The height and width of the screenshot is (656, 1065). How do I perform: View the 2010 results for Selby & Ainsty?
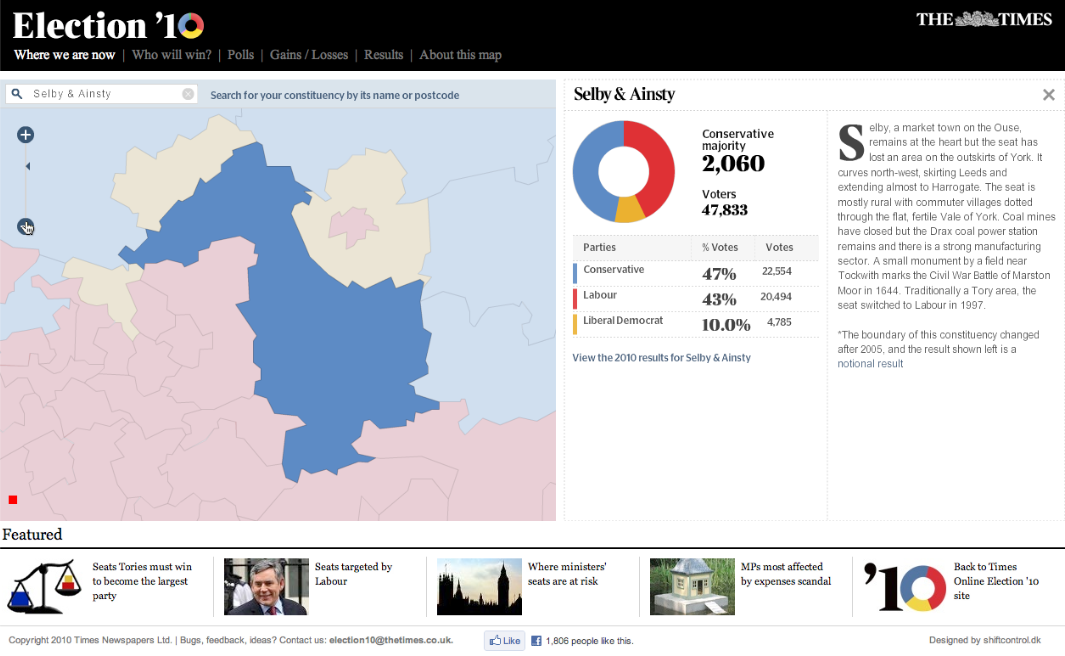point(662,358)
